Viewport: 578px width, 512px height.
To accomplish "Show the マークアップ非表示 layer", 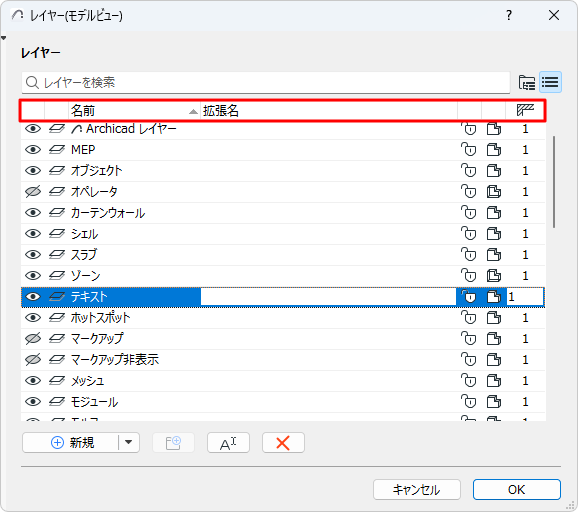I will [x=33, y=360].
